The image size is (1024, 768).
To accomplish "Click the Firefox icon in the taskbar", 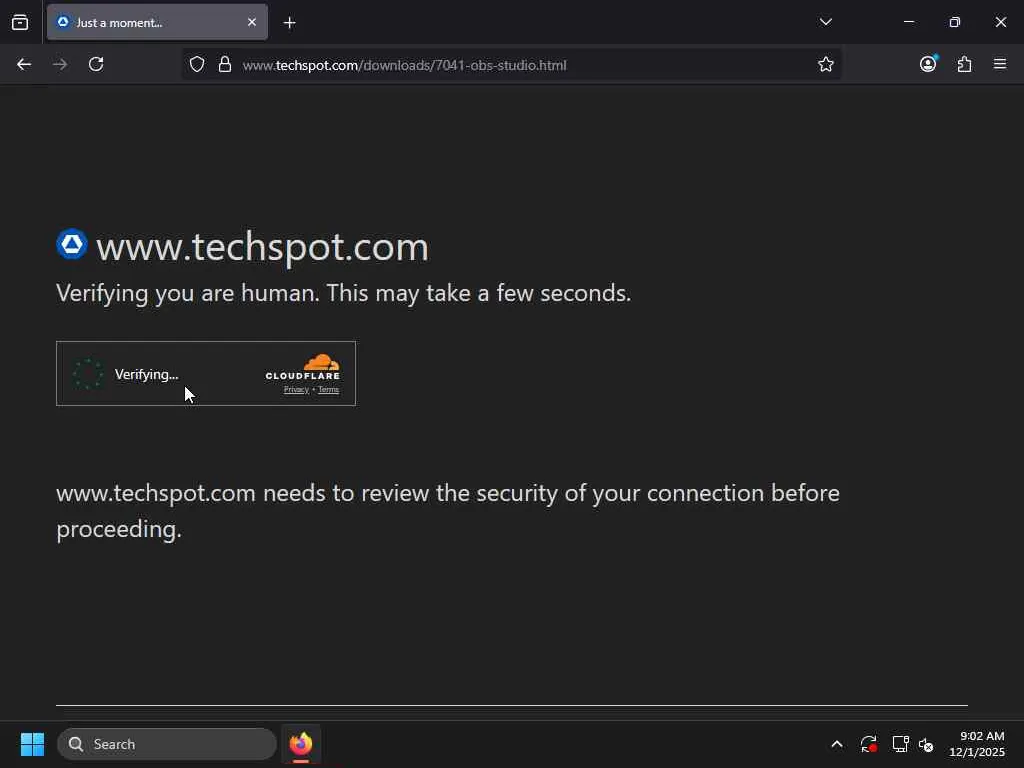I will click(301, 744).
